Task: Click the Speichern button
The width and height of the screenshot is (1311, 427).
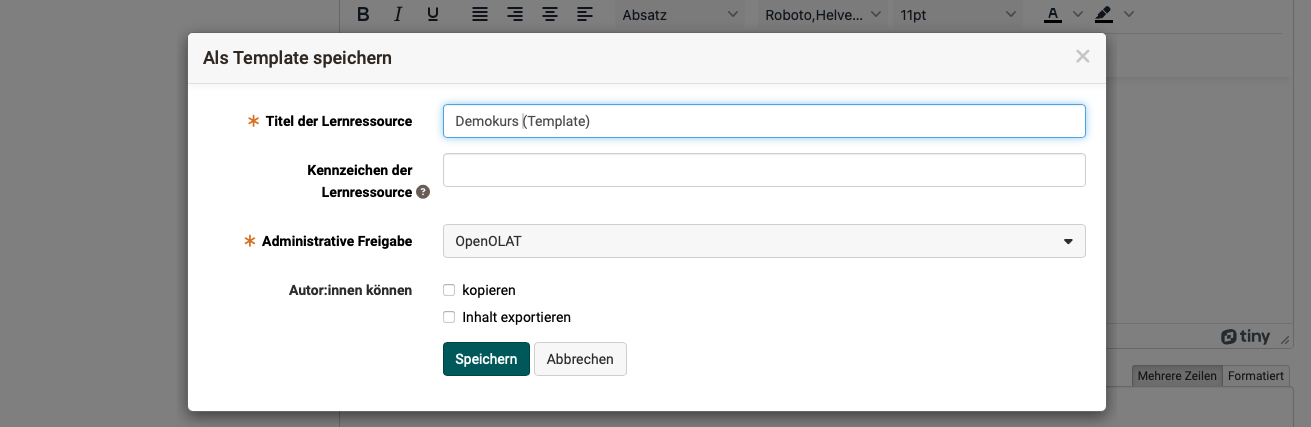Action: (486, 359)
